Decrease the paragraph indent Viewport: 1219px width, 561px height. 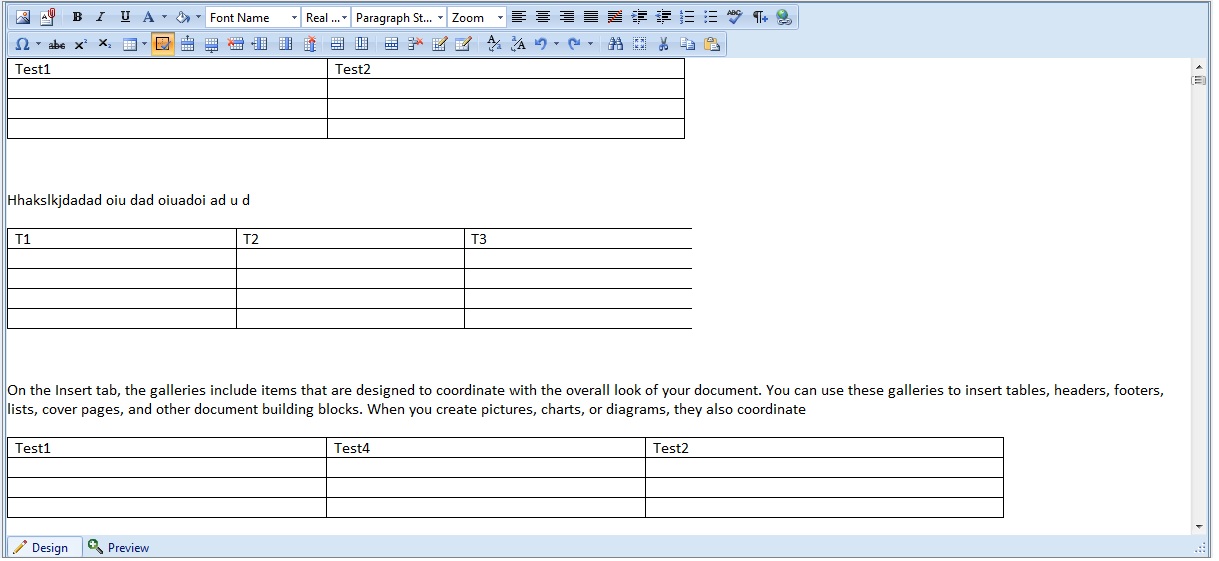click(663, 17)
